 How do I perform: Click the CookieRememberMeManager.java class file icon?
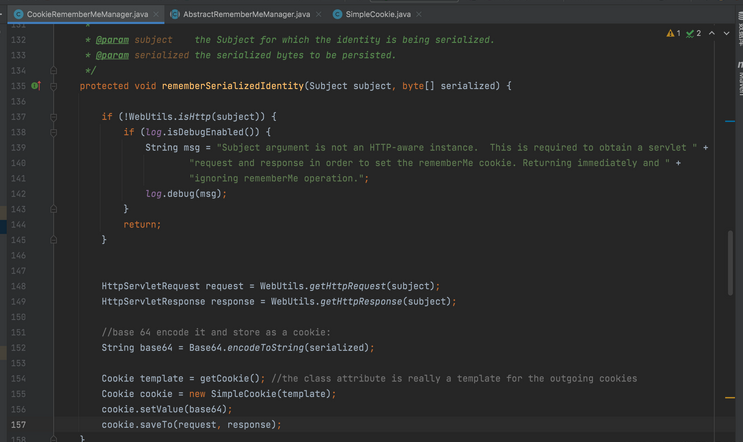click(18, 14)
